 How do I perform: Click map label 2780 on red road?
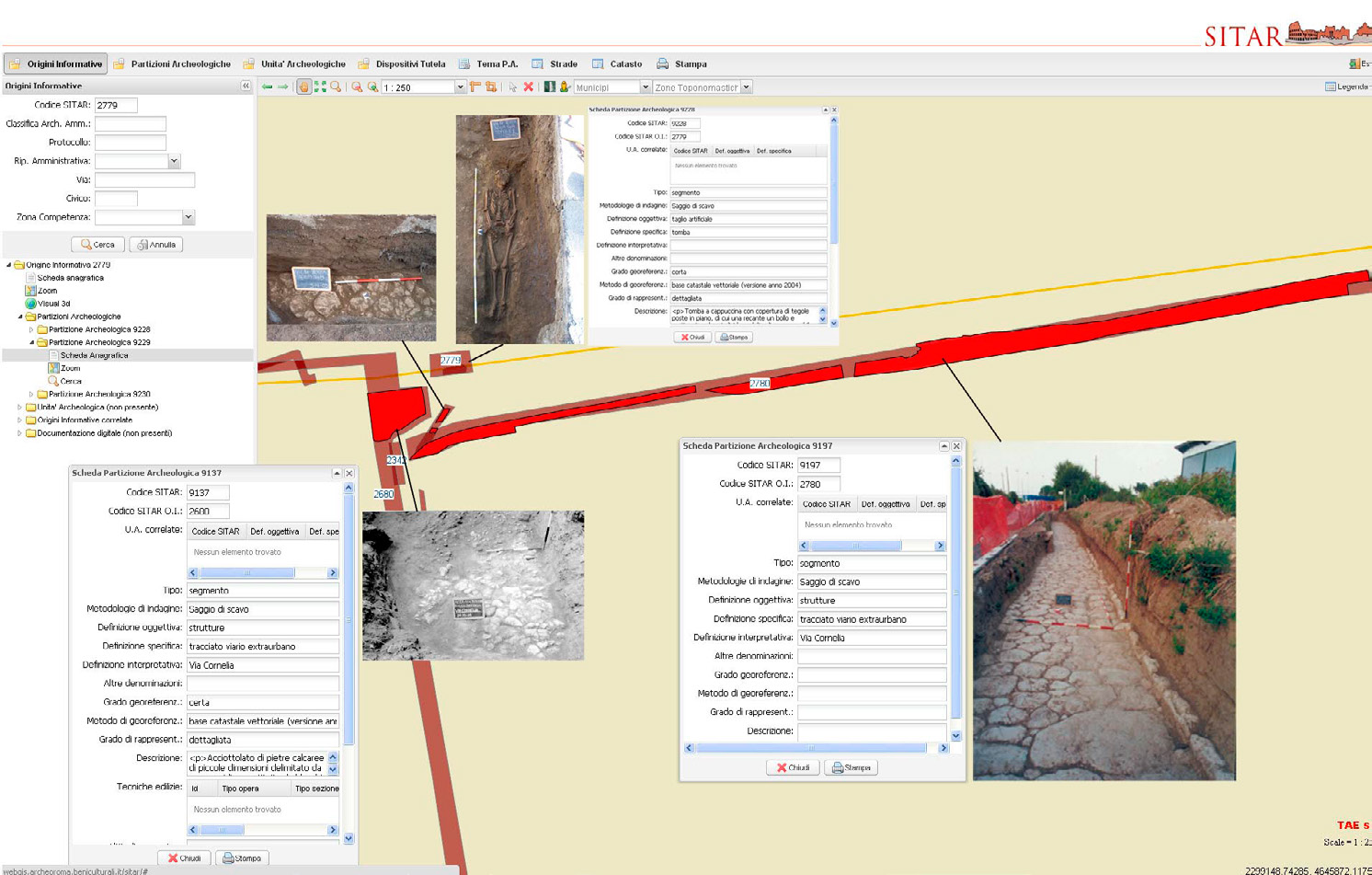click(x=759, y=384)
